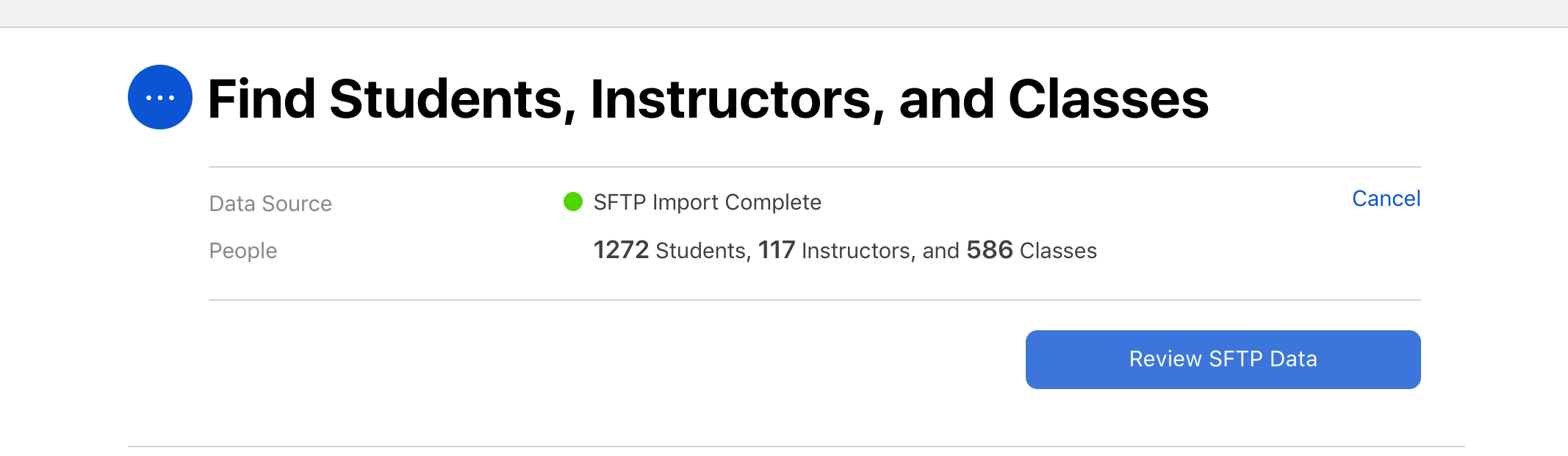The image size is (1568, 456).
Task: Click the People row label
Action: pyautogui.click(x=243, y=251)
